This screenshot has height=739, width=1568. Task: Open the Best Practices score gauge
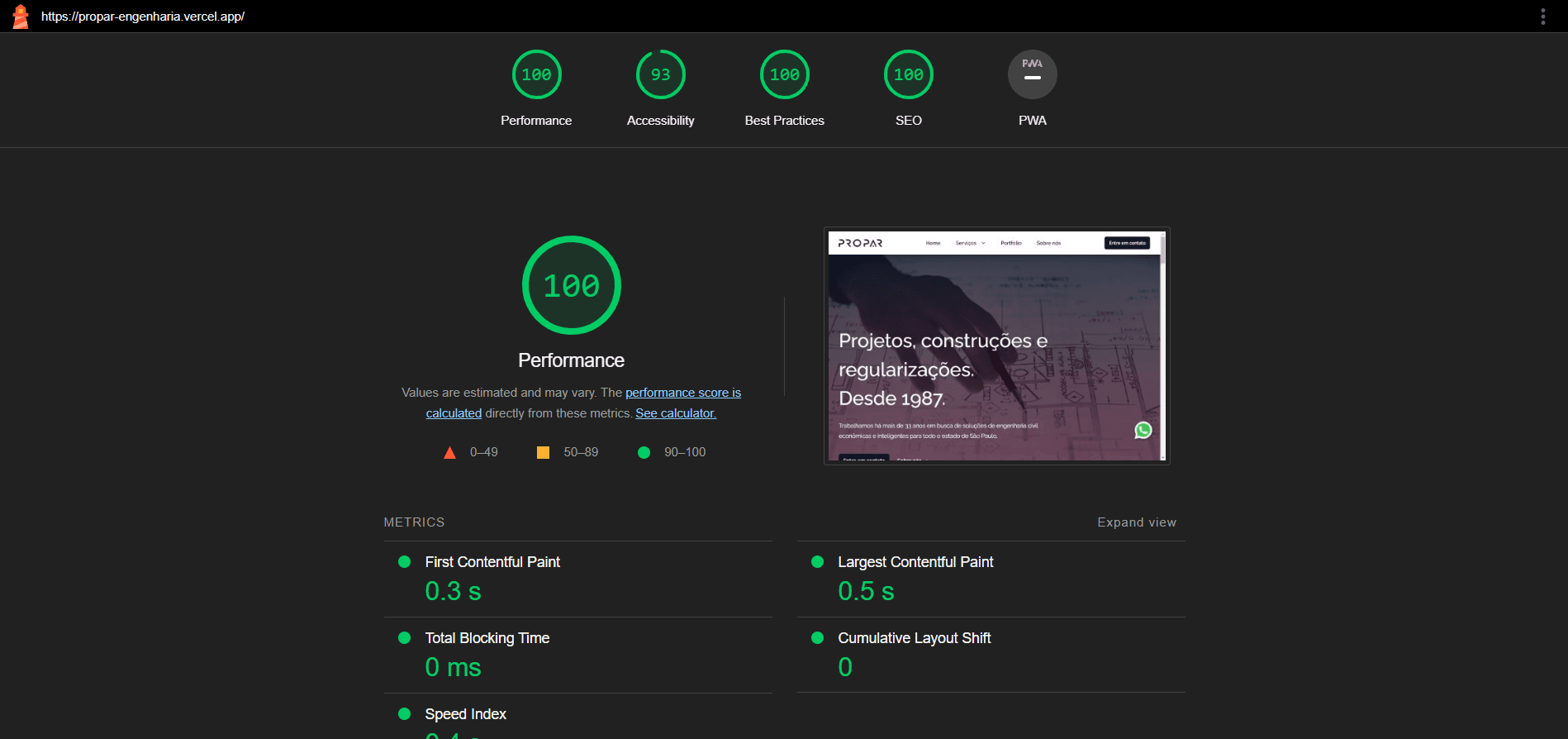784,75
